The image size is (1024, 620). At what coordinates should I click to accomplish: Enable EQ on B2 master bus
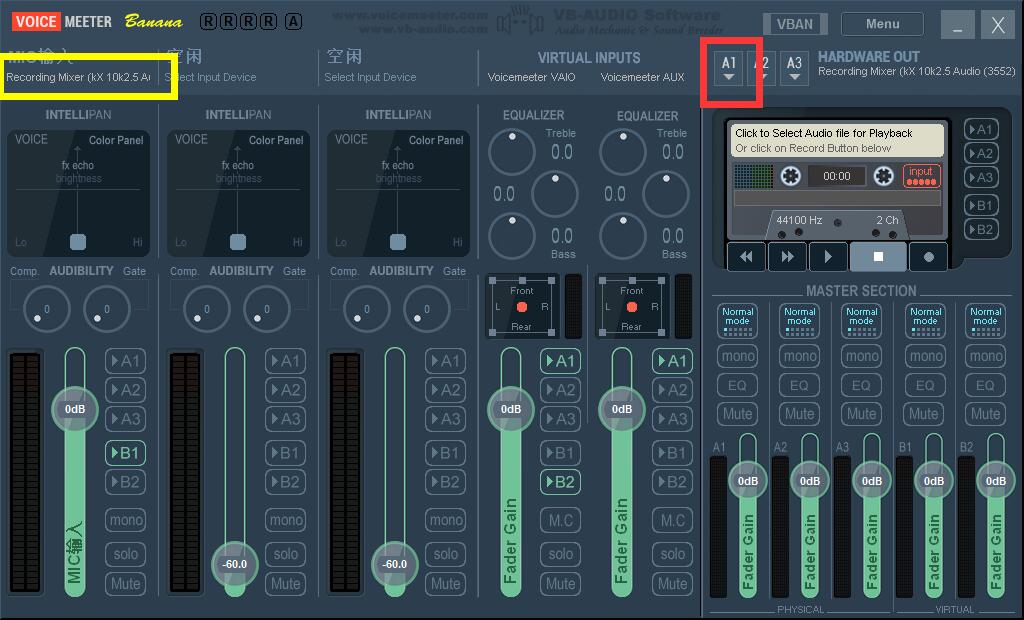click(x=985, y=385)
